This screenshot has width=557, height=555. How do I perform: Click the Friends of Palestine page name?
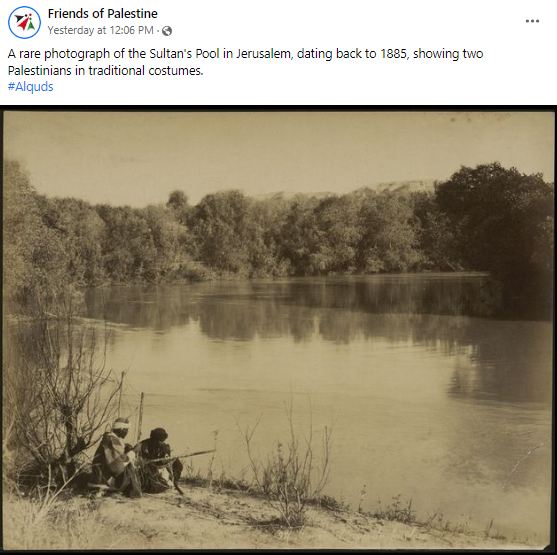tap(102, 14)
